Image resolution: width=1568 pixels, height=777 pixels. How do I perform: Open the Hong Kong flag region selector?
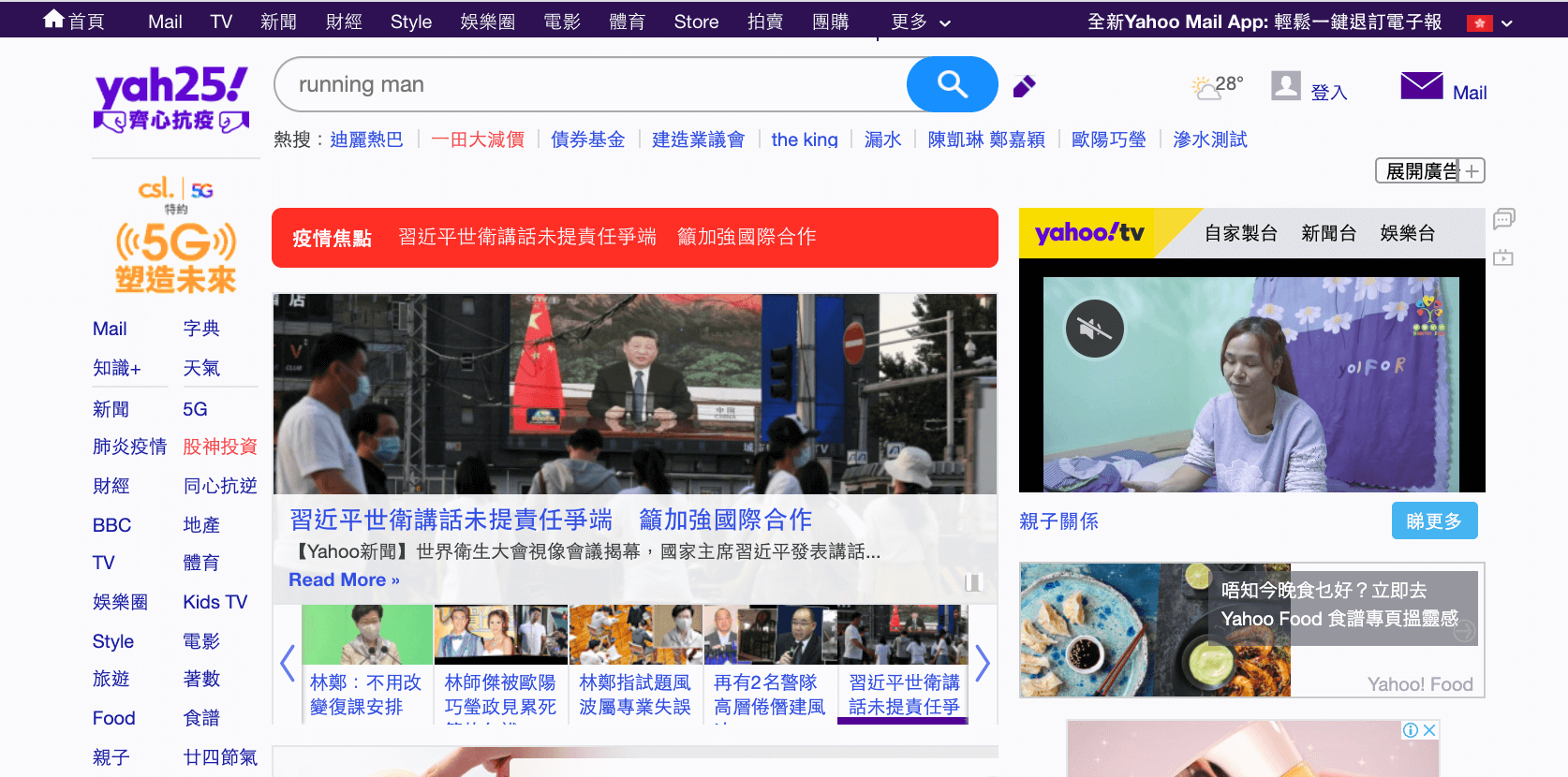(x=1480, y=23)
